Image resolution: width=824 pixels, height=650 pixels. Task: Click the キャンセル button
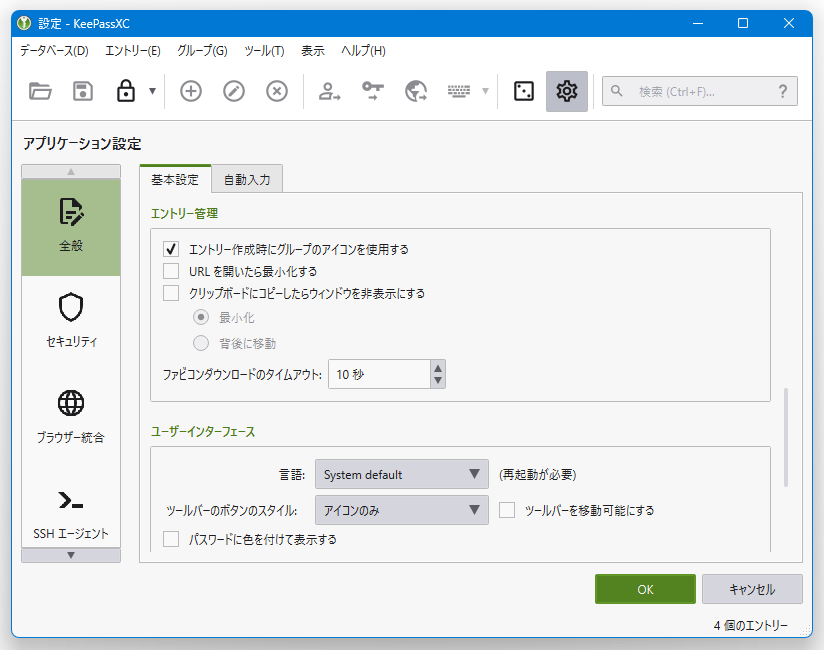tap(752, 589)
